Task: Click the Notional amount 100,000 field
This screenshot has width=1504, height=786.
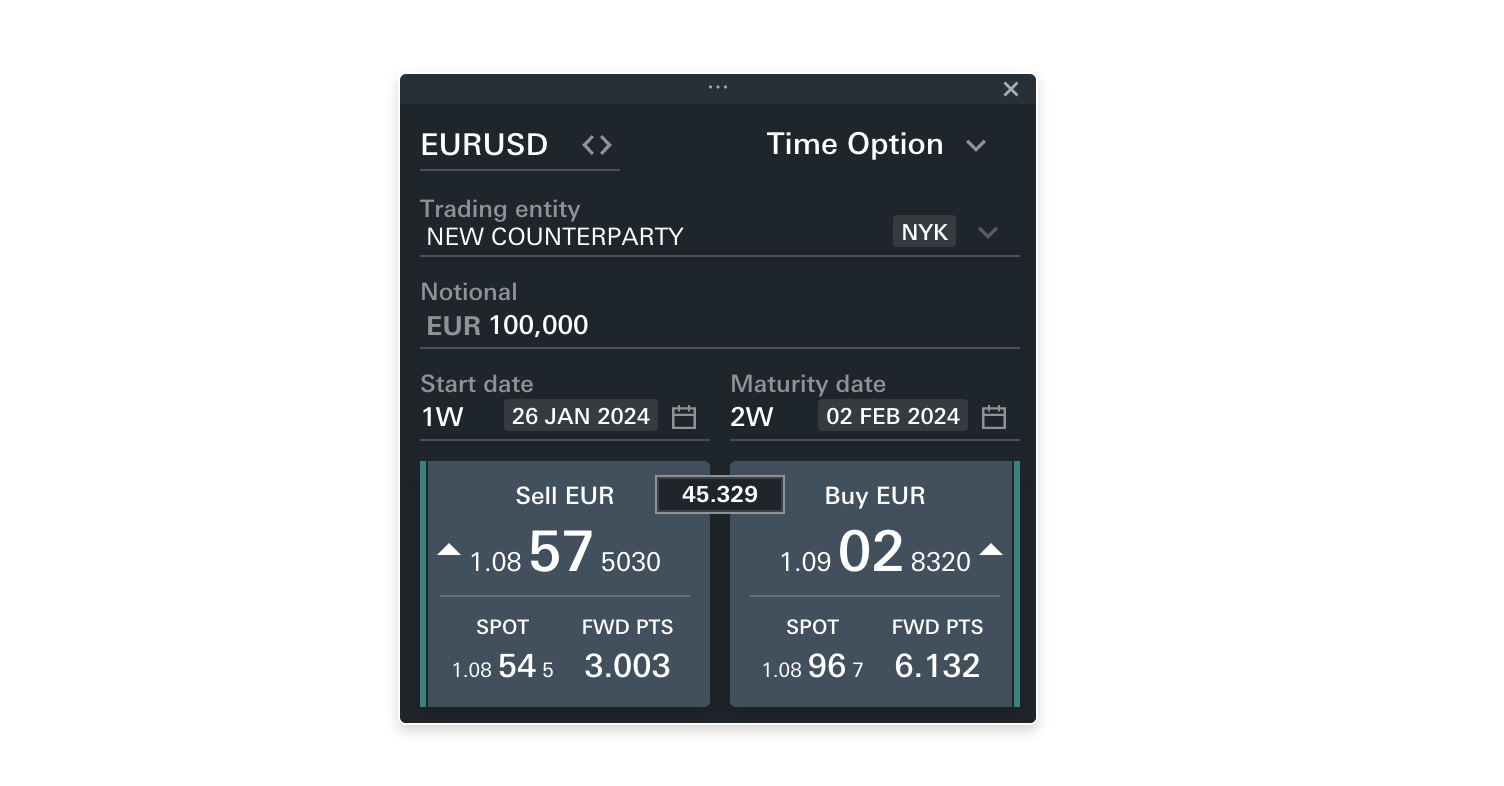Action: pyautogui.click(x=538, y=326)
